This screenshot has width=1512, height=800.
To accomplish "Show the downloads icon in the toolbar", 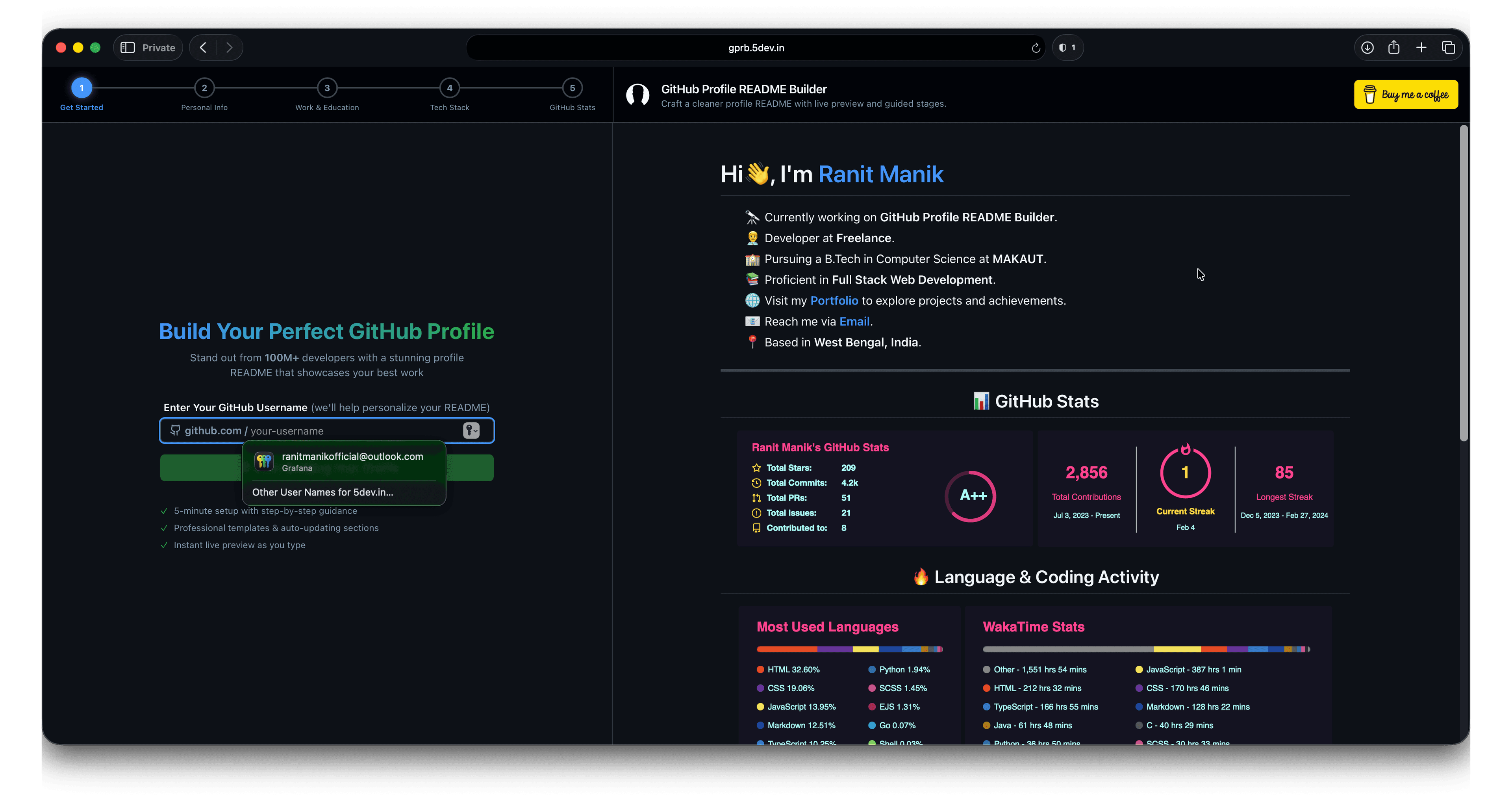I will point(1367,48).
